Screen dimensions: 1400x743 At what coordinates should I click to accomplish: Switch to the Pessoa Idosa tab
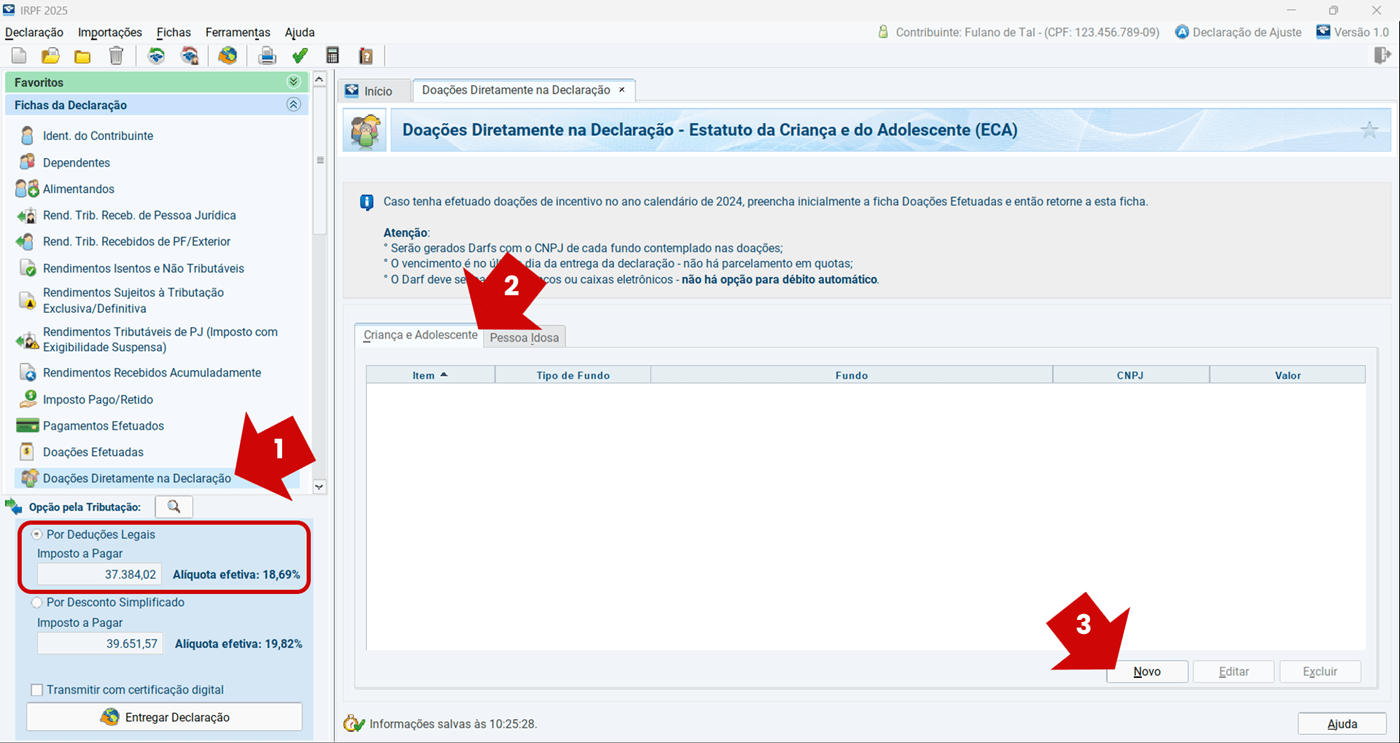[524, 338]
